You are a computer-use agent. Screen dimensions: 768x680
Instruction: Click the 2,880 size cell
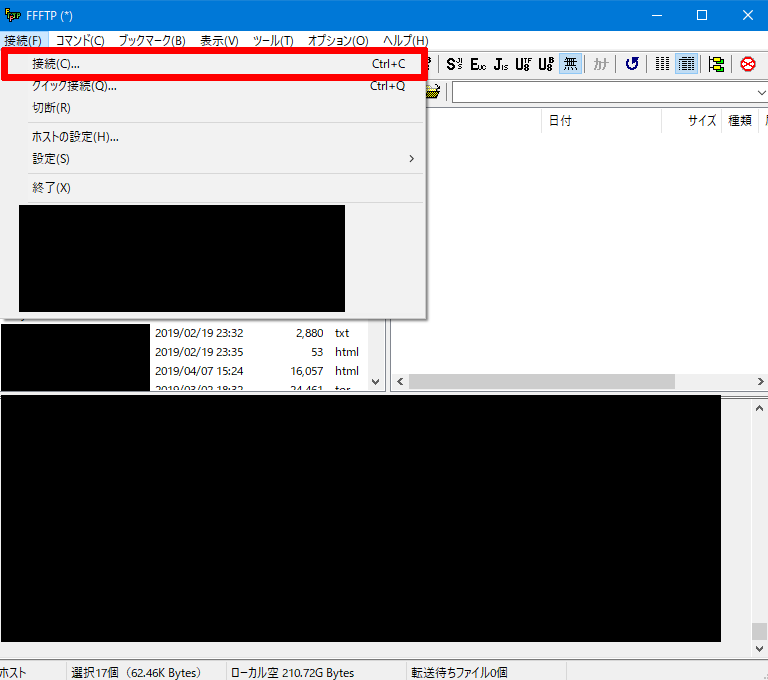[310, 333]
